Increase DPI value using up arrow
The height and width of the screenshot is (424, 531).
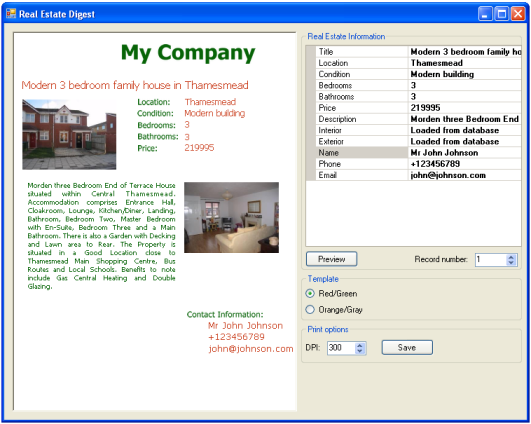point(360,345)
